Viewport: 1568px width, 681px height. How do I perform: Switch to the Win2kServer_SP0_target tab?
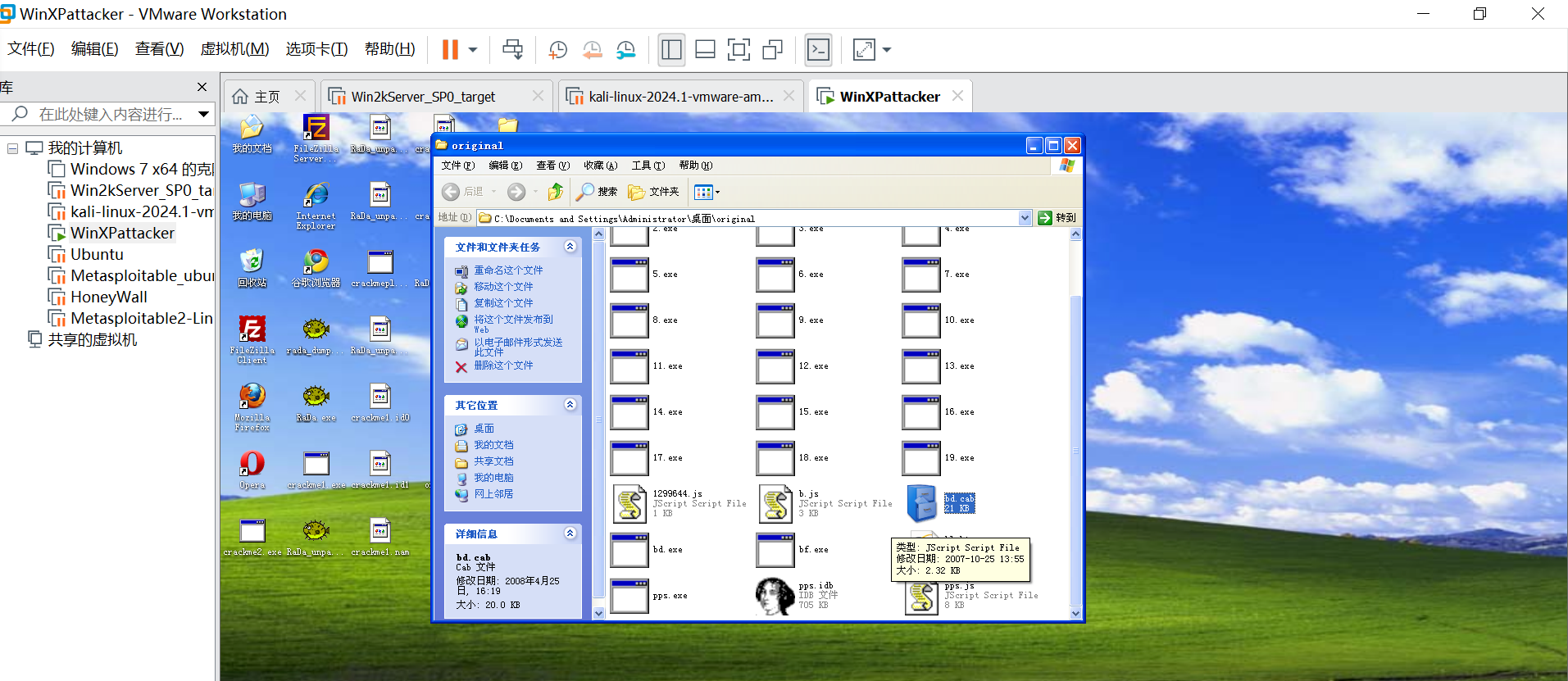[437, 97]
